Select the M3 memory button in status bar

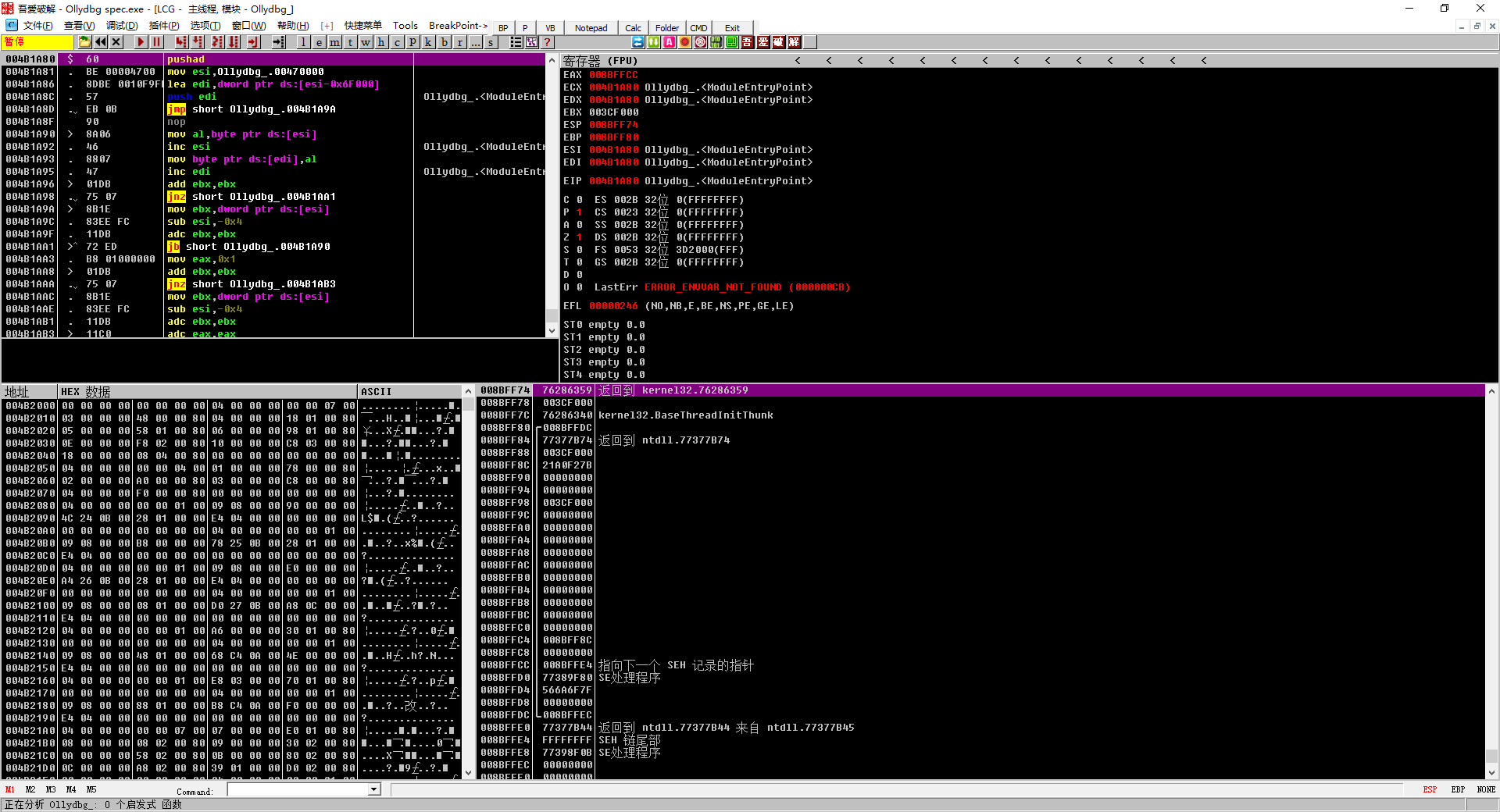coord(51,789)
